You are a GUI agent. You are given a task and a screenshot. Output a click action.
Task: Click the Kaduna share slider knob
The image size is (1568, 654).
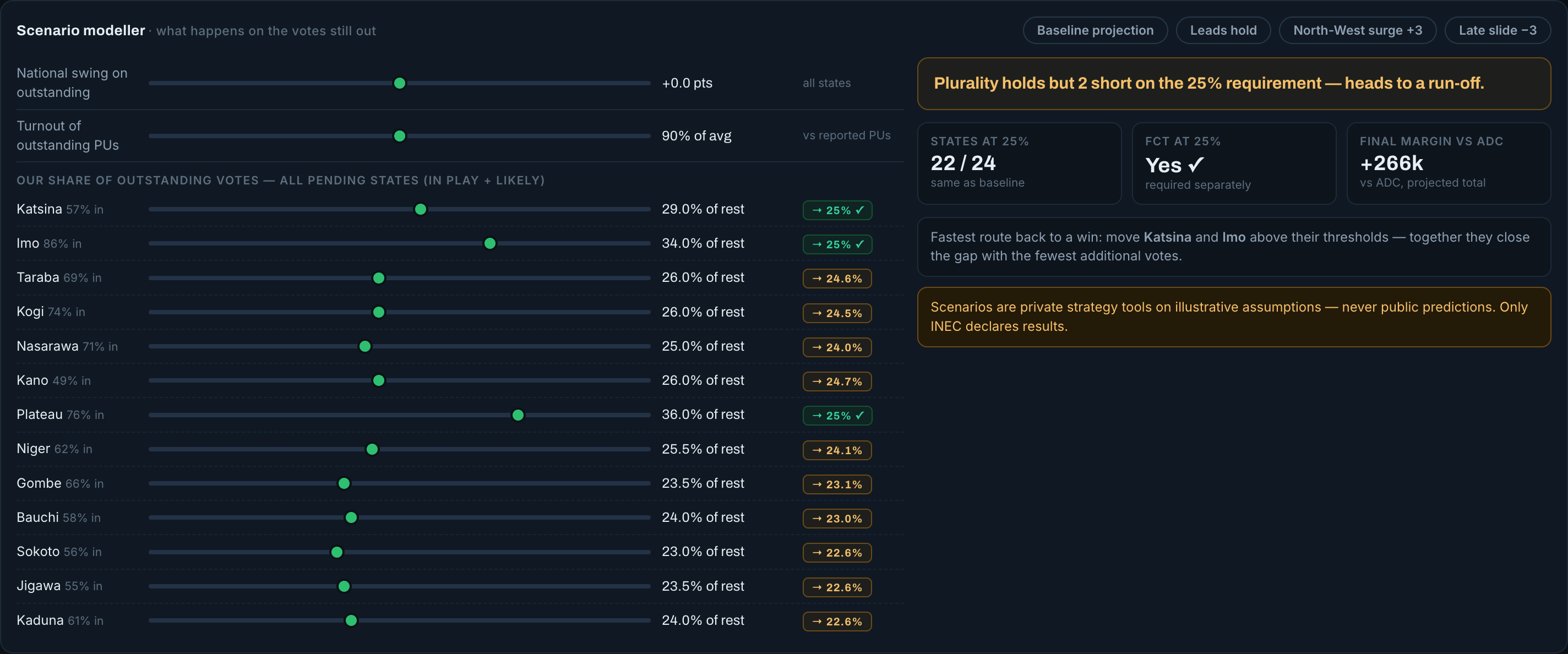(351, 620)
